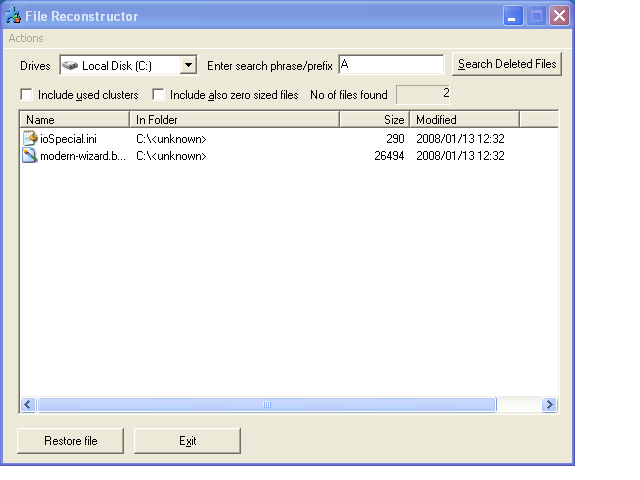Click the ioSpecial.ini file icon

[30, 138]
